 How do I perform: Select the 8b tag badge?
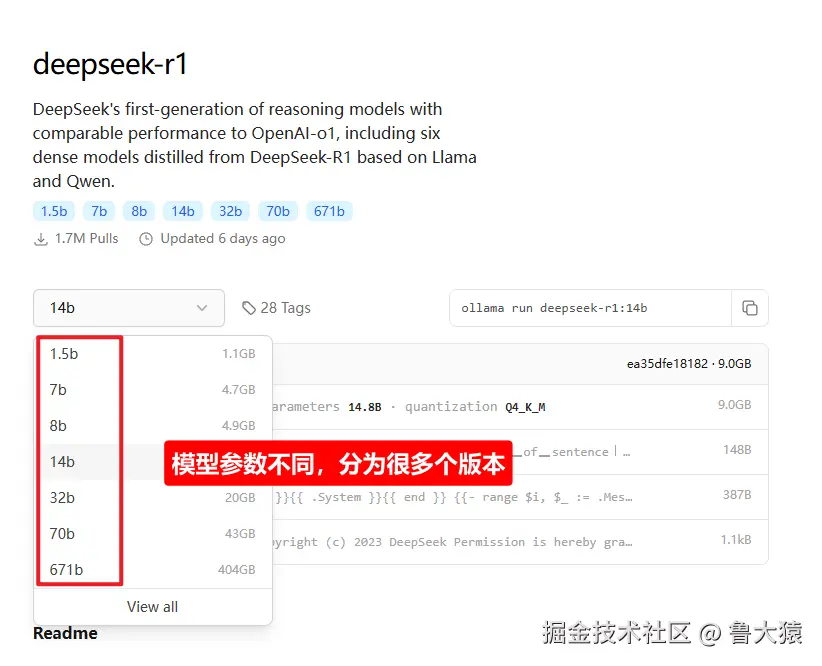[x=139, y=211]
